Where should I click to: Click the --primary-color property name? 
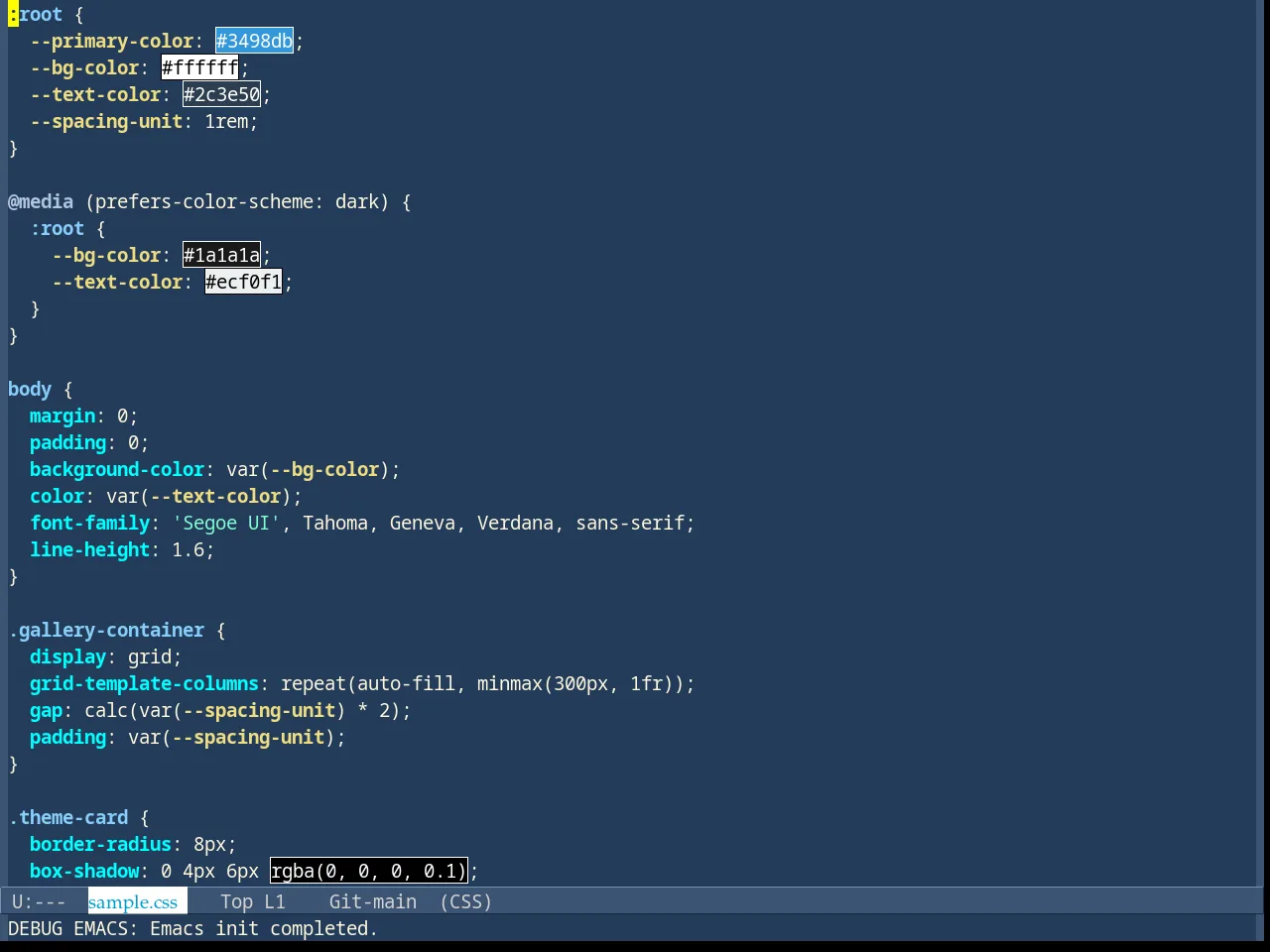[x=111, y=41]
